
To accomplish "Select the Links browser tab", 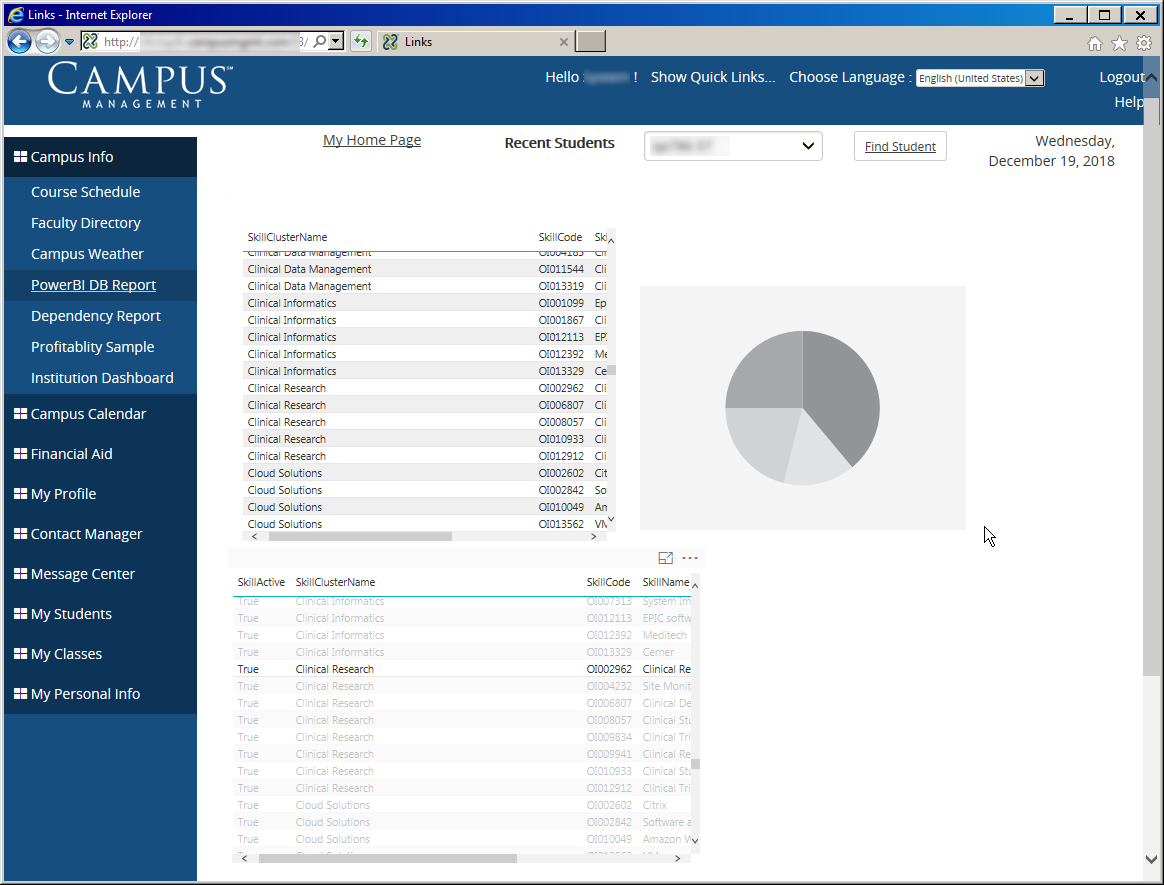I will pyautogui.click(x=471, y=42).
